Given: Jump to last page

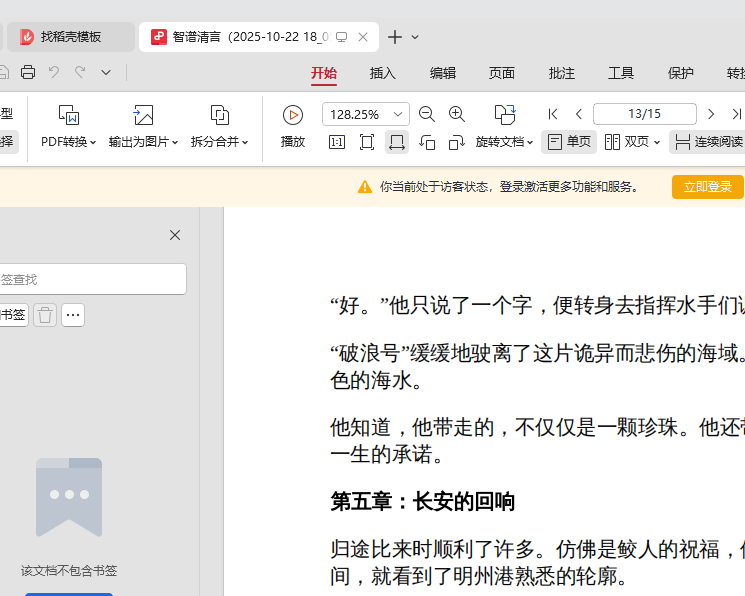Looking at the screenshot, I should (736, 114).
